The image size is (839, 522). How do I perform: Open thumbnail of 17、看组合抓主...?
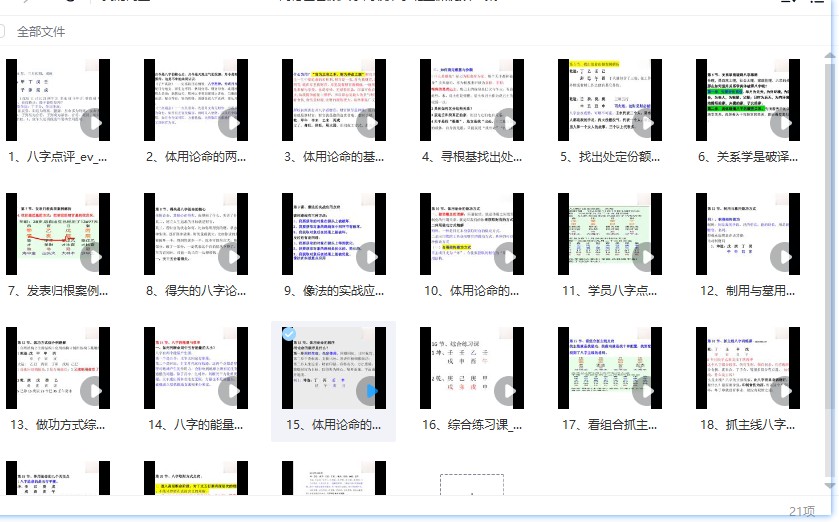click(610, 367)
